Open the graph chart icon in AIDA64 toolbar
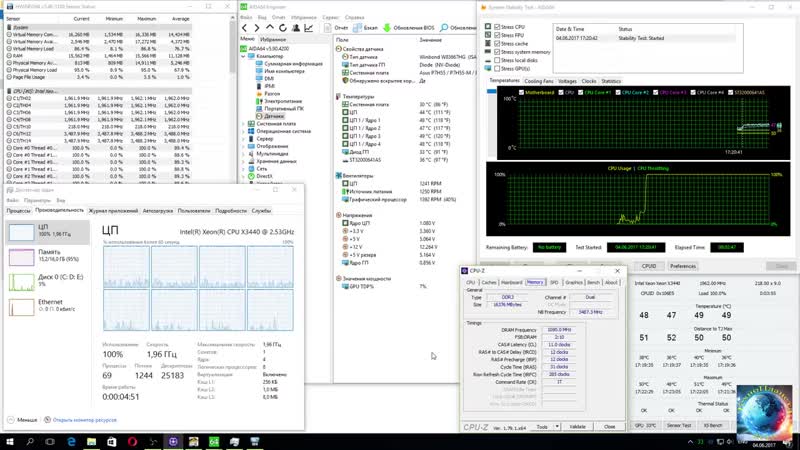Viewport: 800px width, 450px height. pyautogui.click(x=309, y=28)
